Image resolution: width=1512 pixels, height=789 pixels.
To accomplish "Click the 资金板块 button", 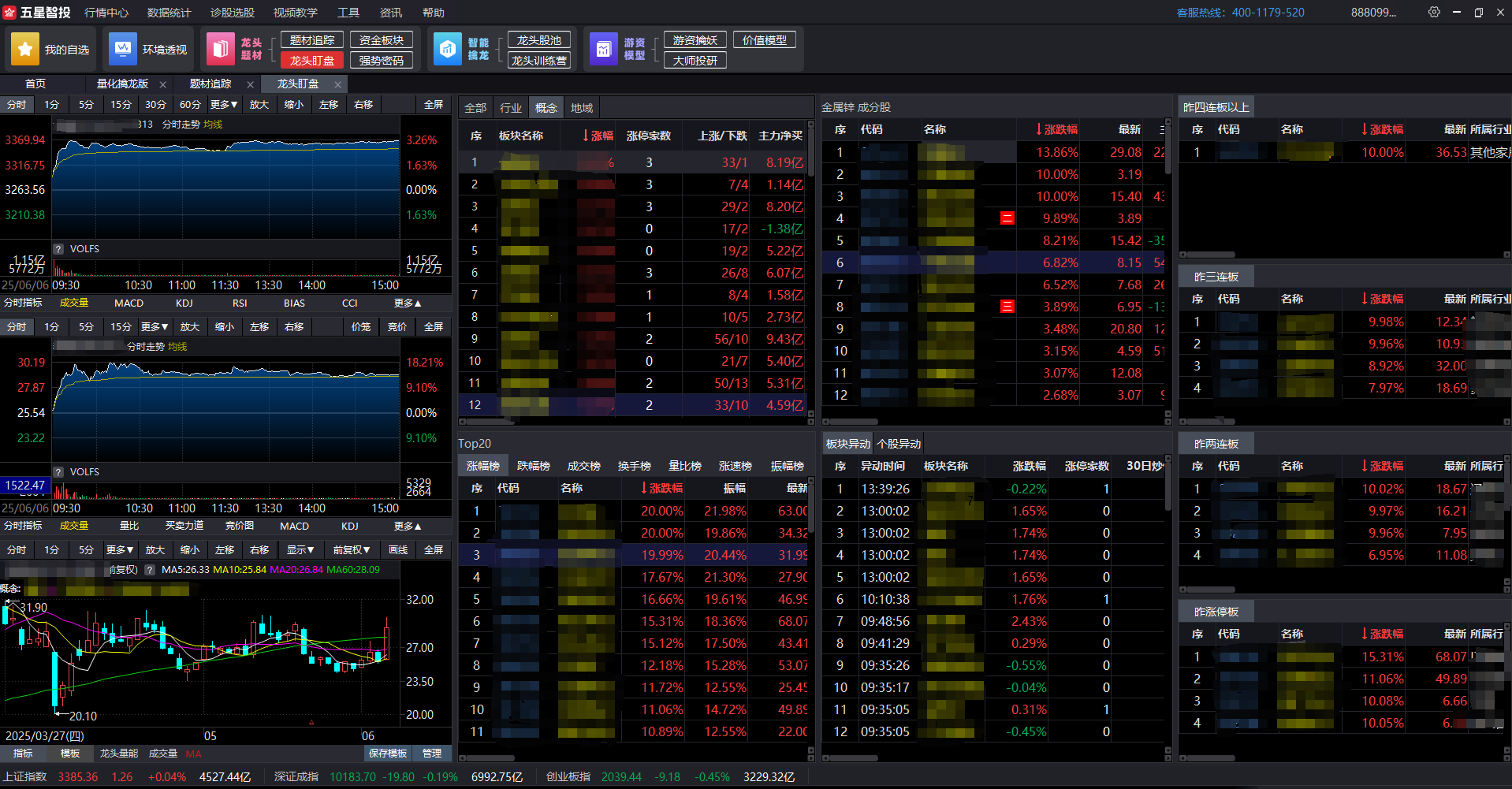I will 382,40.
